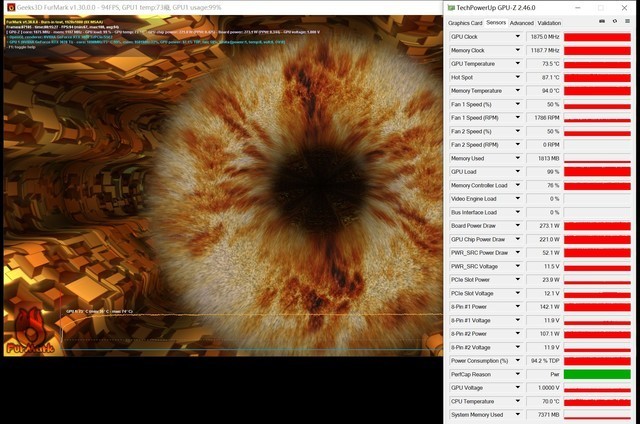640x424 pixels.
Task: Click the FurMark title bar app icon
Action: tap(11, 7)
